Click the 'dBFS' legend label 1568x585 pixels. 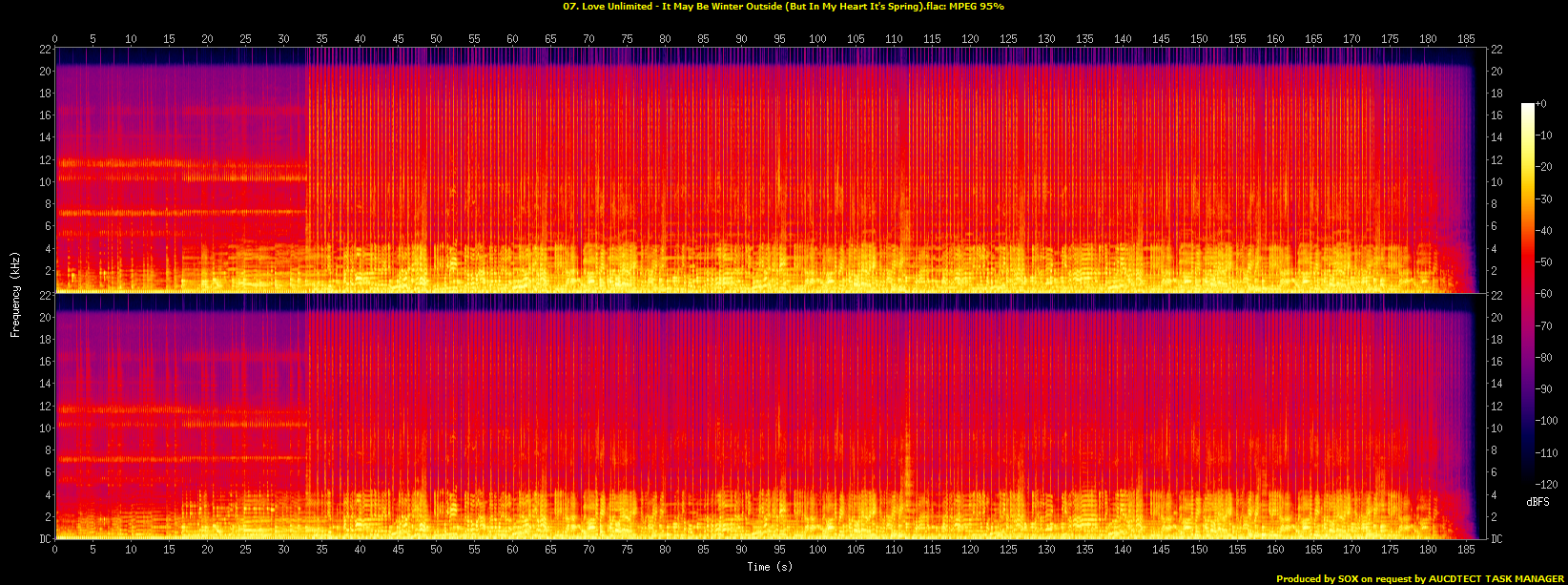pos(1537,501)
